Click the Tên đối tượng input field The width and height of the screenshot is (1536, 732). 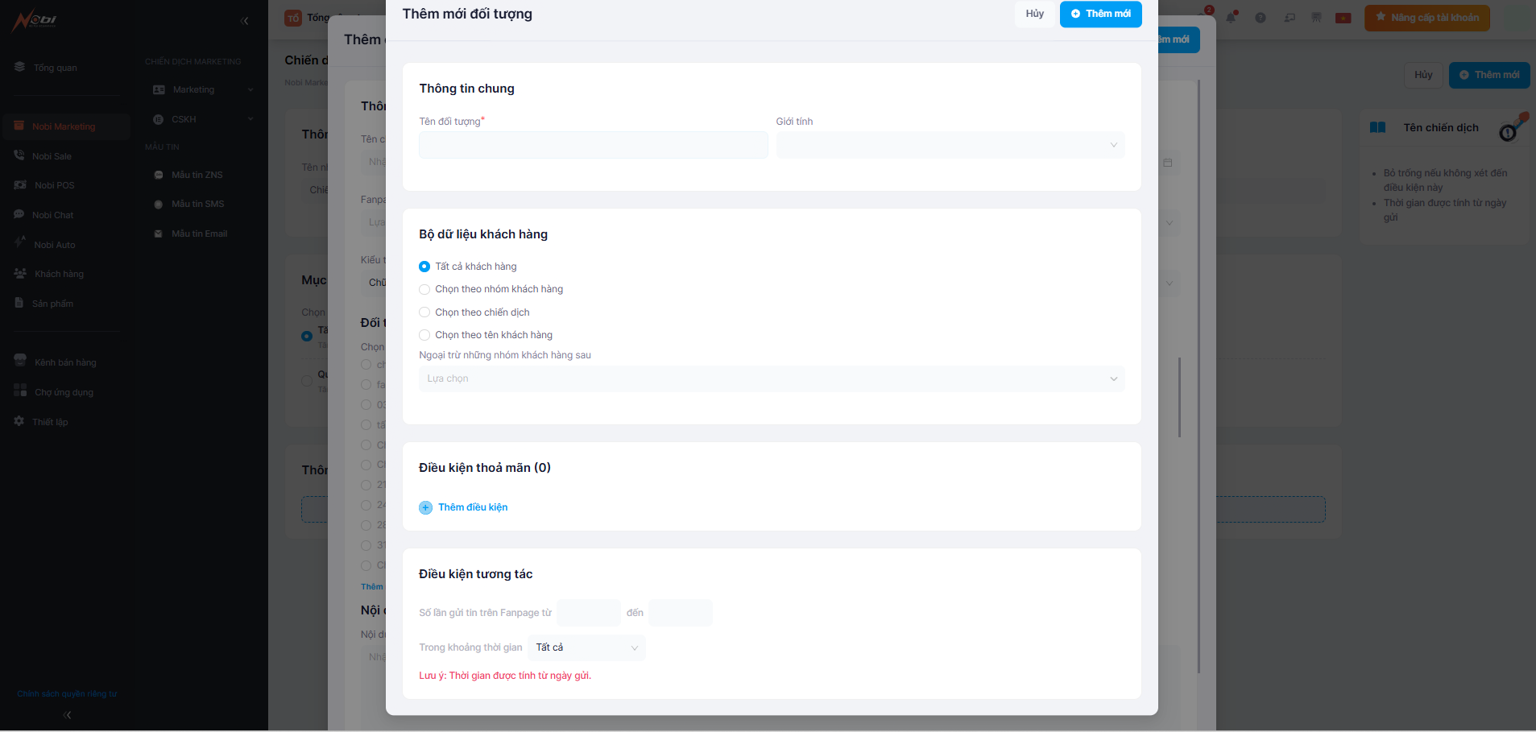(x=593, y=145)
